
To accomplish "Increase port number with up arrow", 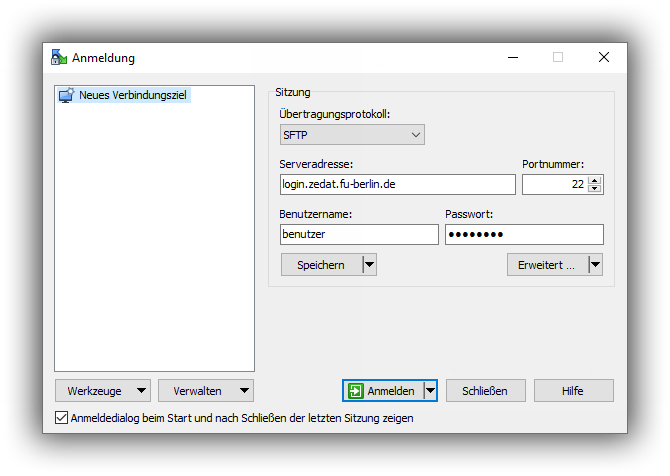I will tap(595, 180).
